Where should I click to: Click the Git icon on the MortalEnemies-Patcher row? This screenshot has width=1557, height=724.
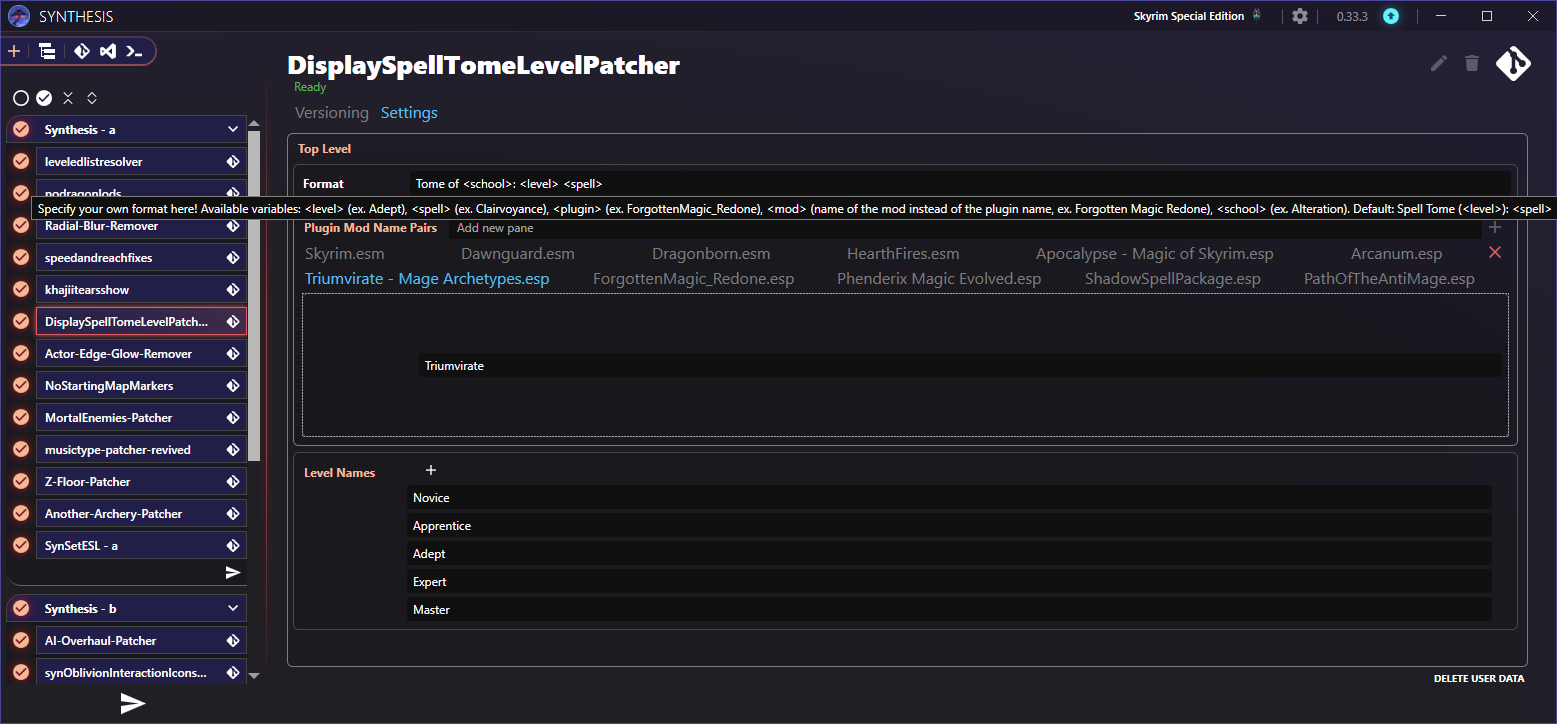pyautogui.click(x=233, y=418)
